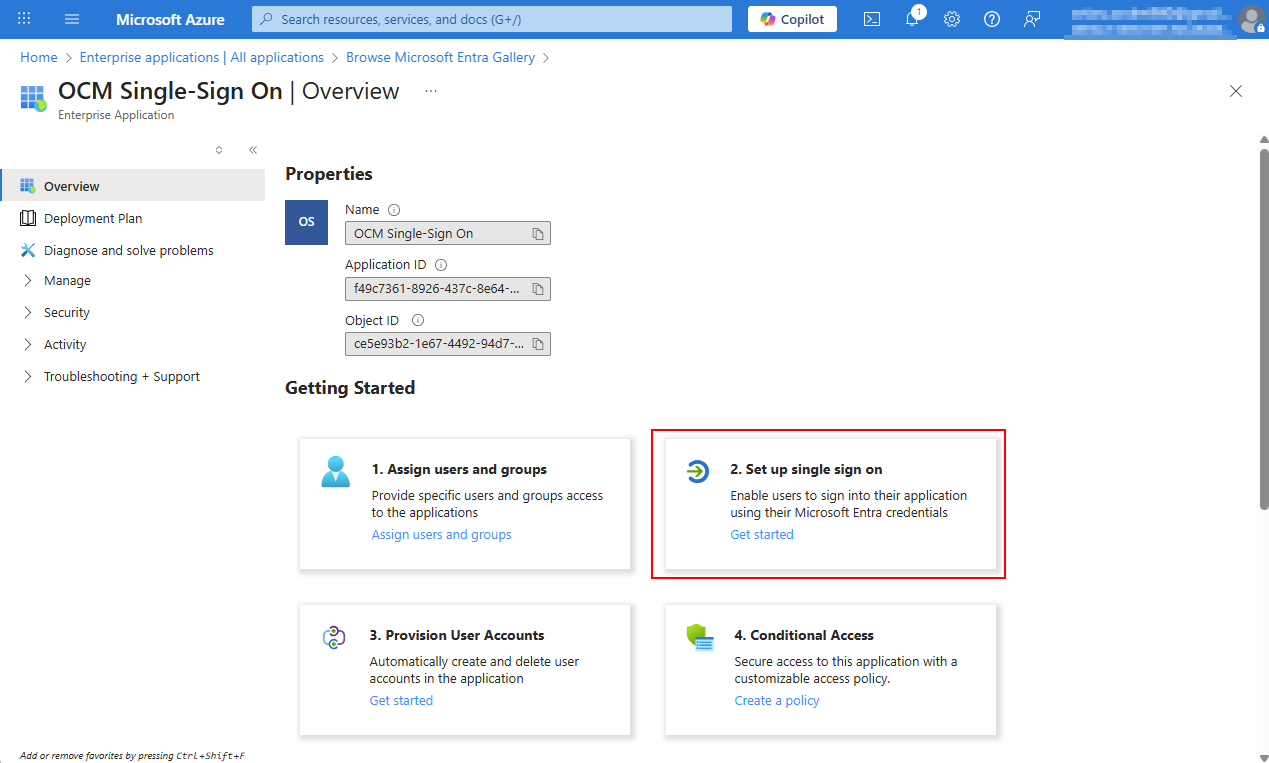Expand Troubleshooting + Support section
The image size is (1269, 763).
click(27, 377)
